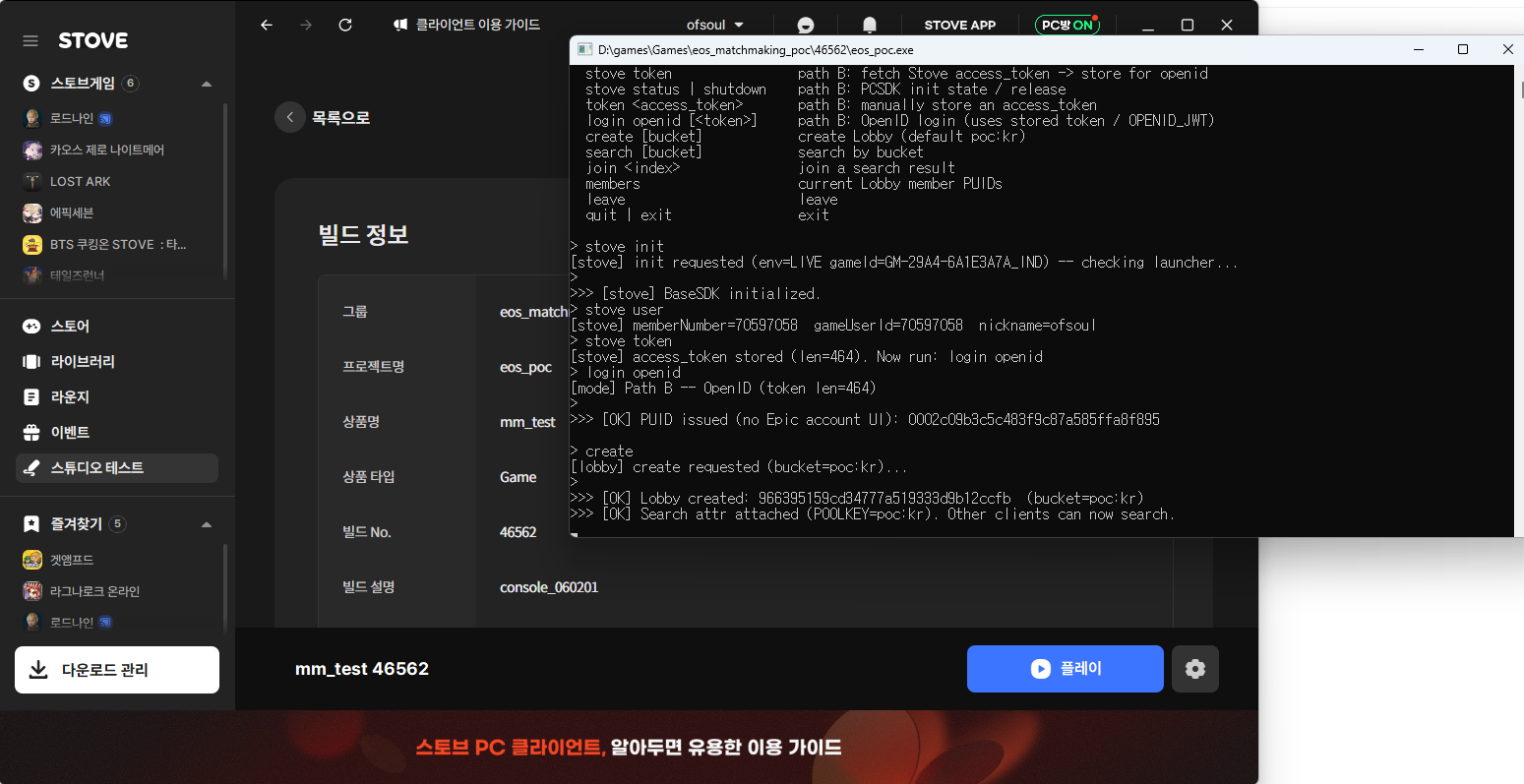Click the 다운로드 관리 button
1524x784 pixels.
tap(117, 670)
